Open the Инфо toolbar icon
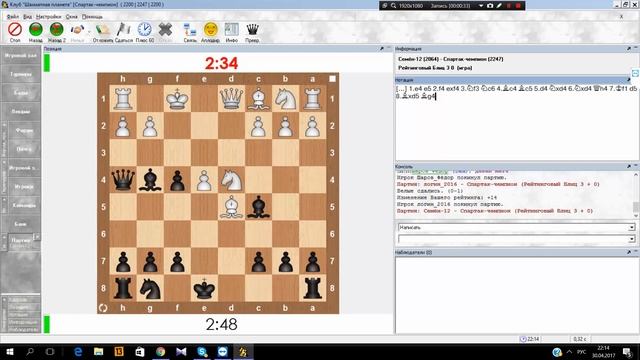 (231, 30)
